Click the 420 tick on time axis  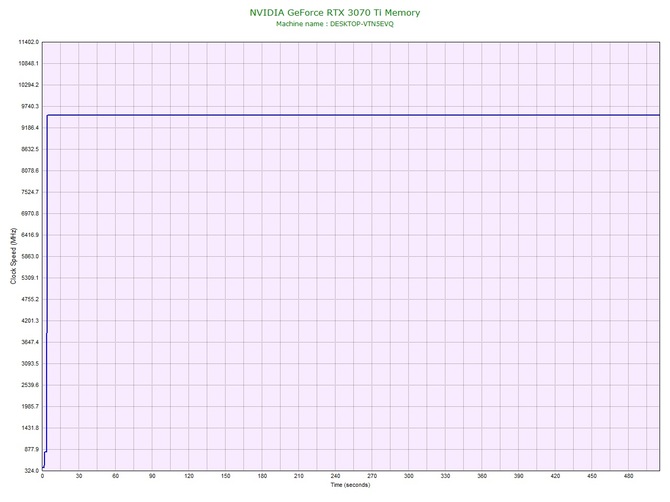click(x=555, y=476)
